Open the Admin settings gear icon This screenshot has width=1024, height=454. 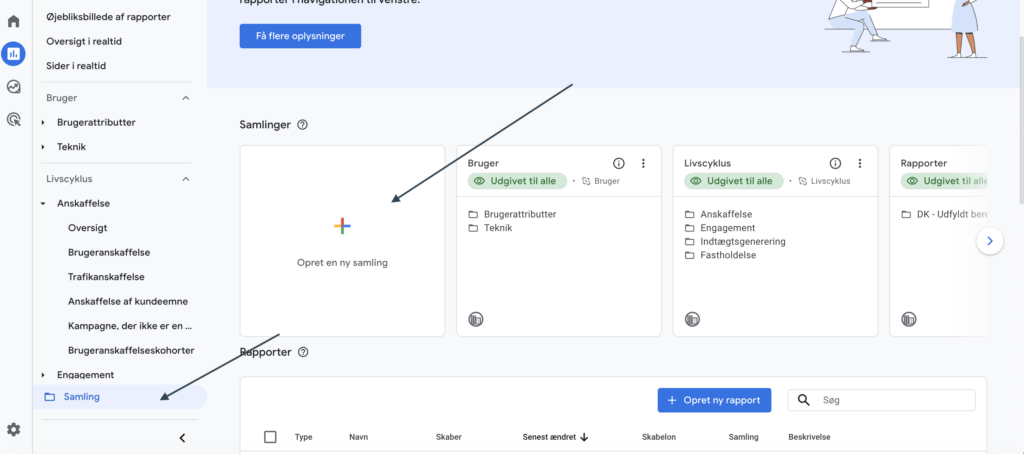tap(14, 429)
